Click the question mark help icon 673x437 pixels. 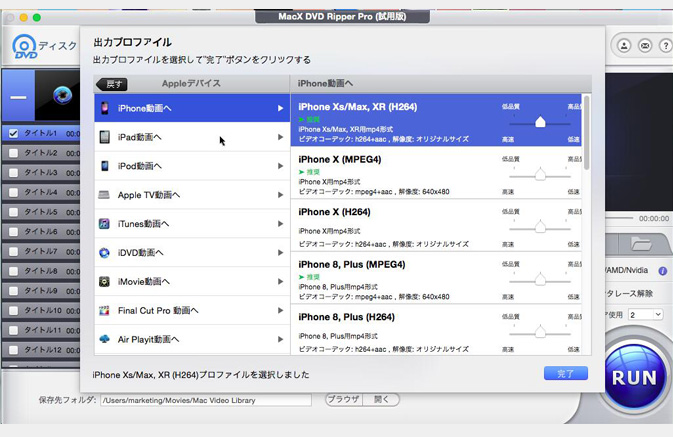tap(665, 46)
